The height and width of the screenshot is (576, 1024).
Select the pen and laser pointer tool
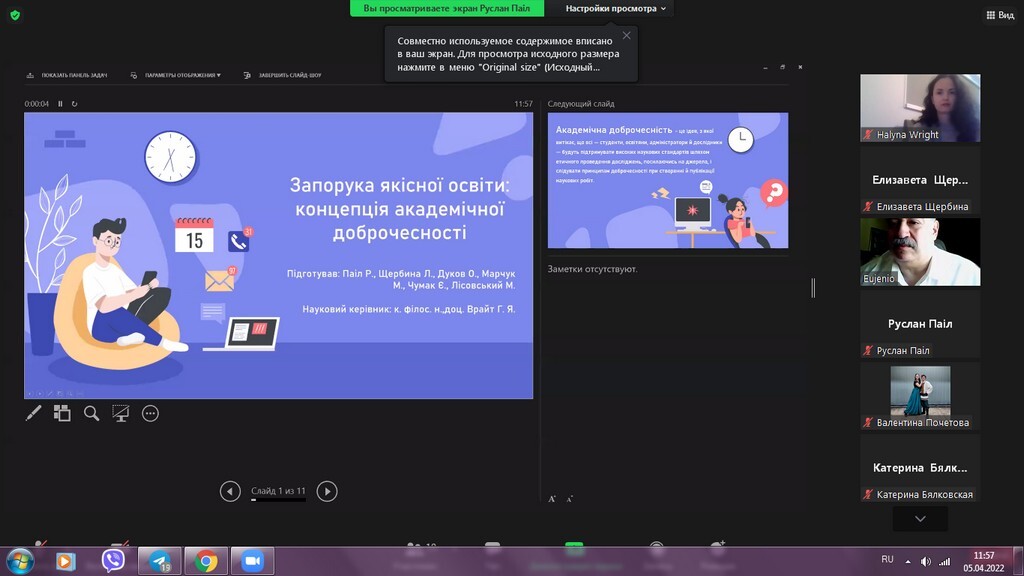(x=33, y=413)
